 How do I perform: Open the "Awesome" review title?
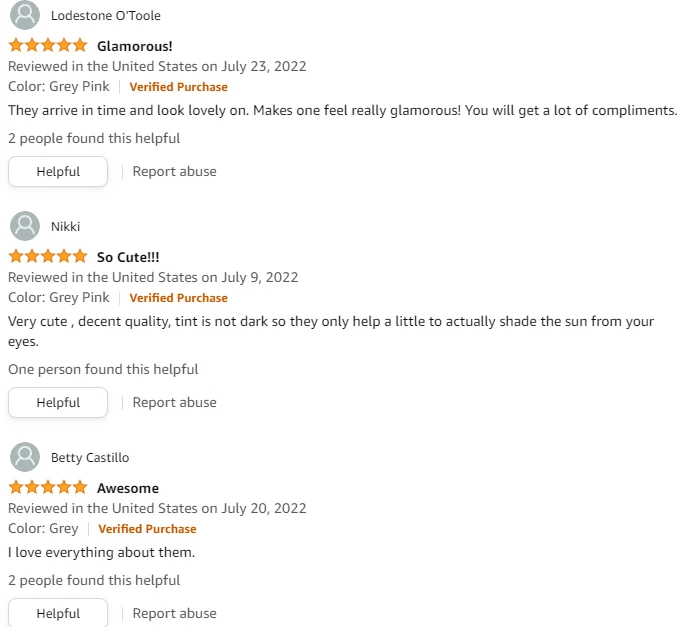[128, 488]
